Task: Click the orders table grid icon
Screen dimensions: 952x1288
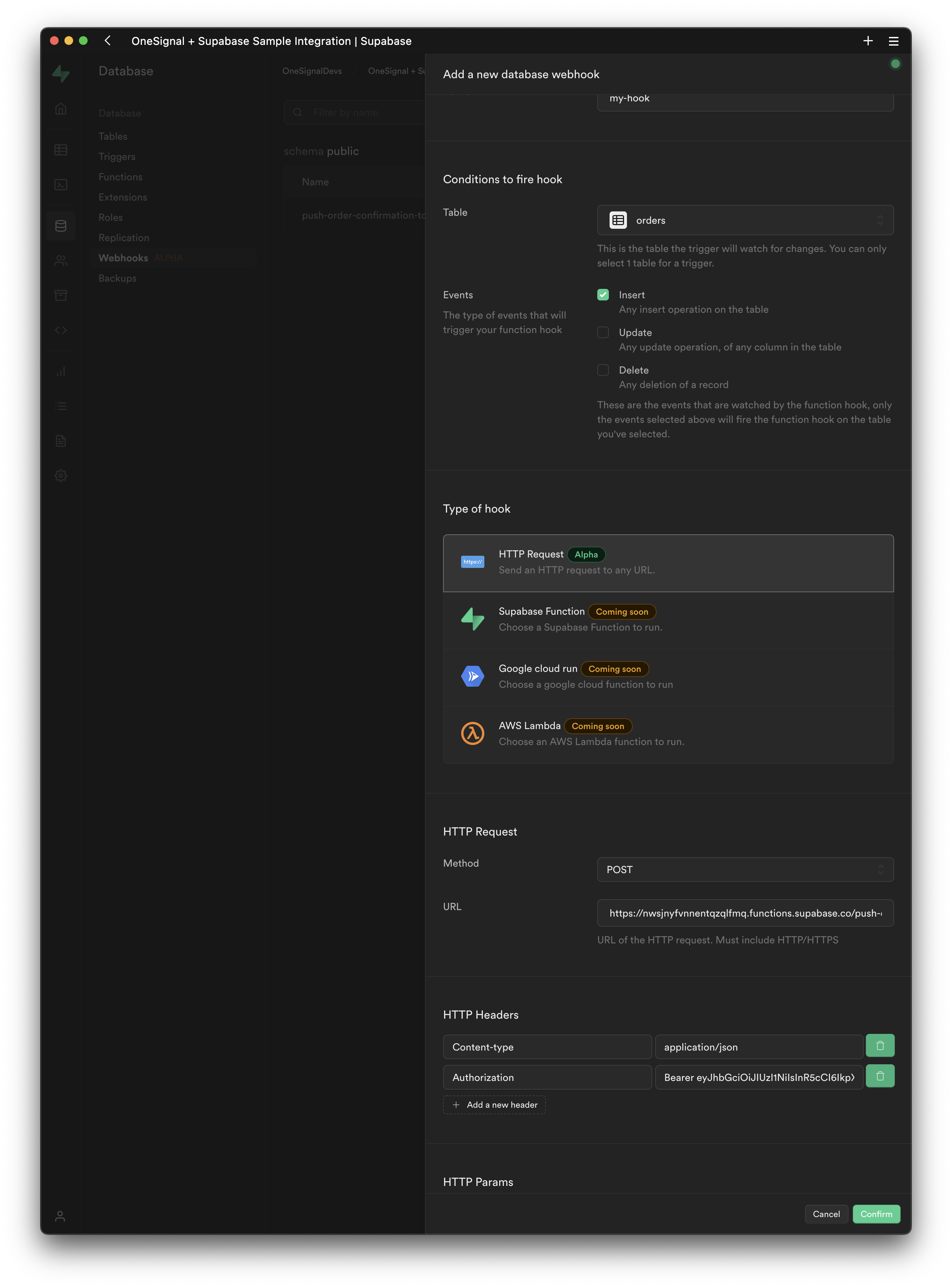Action: 618,220
